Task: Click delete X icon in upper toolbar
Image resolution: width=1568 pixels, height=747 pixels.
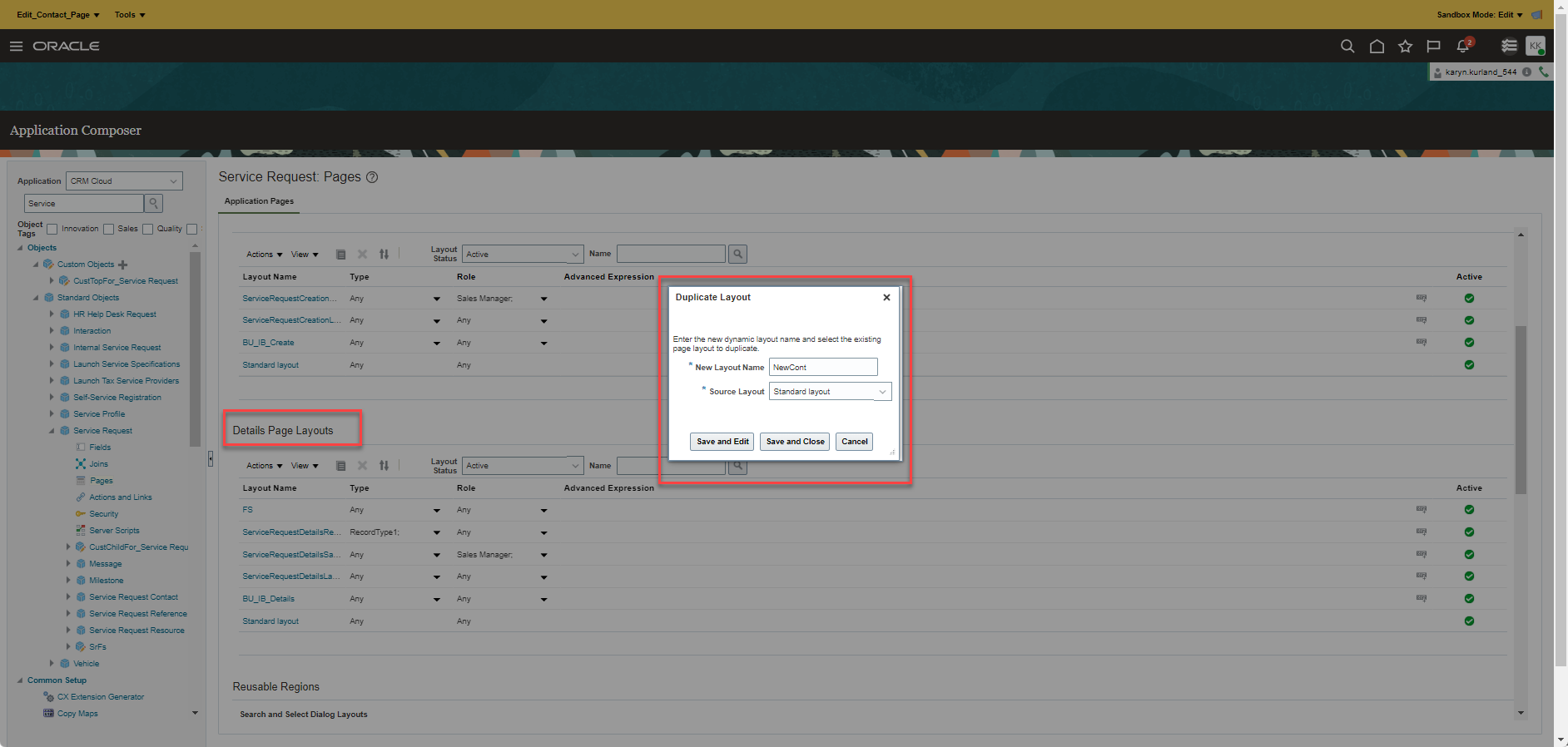Action: [362, 255]
